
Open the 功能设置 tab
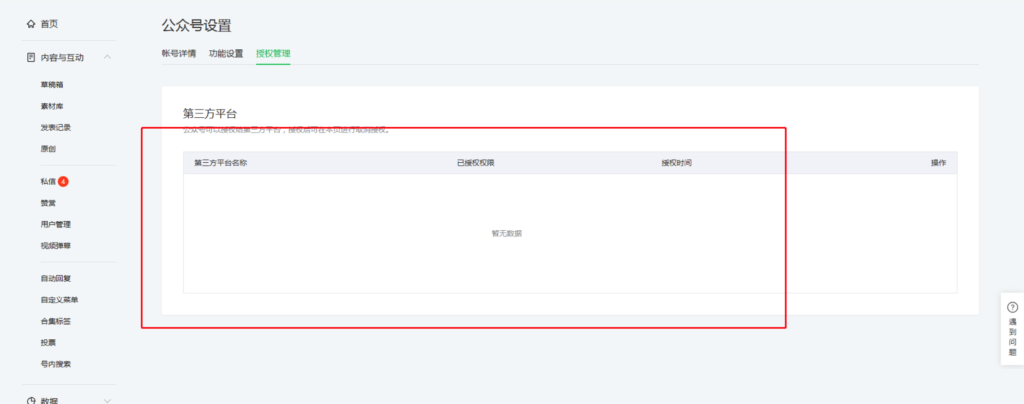point(225,53)
